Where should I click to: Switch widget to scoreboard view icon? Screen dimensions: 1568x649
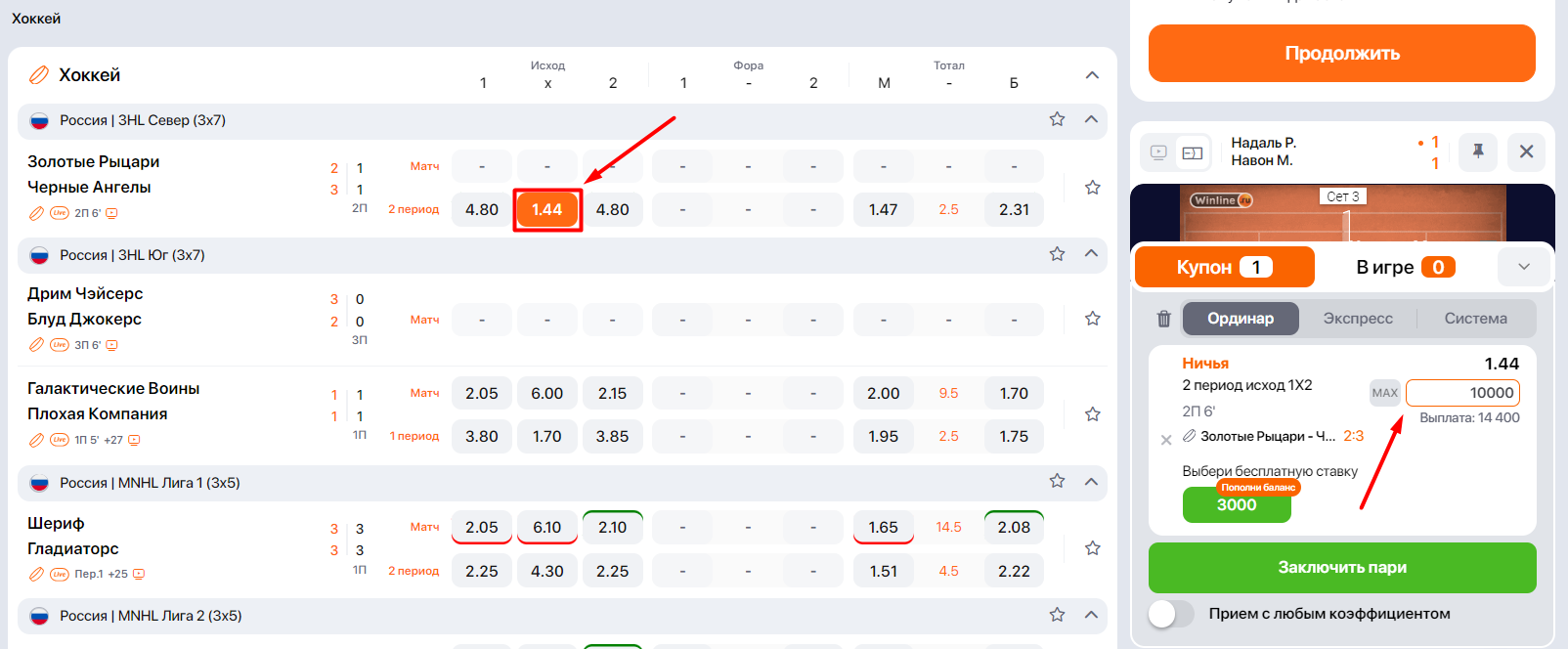(x=1193, y=152)
